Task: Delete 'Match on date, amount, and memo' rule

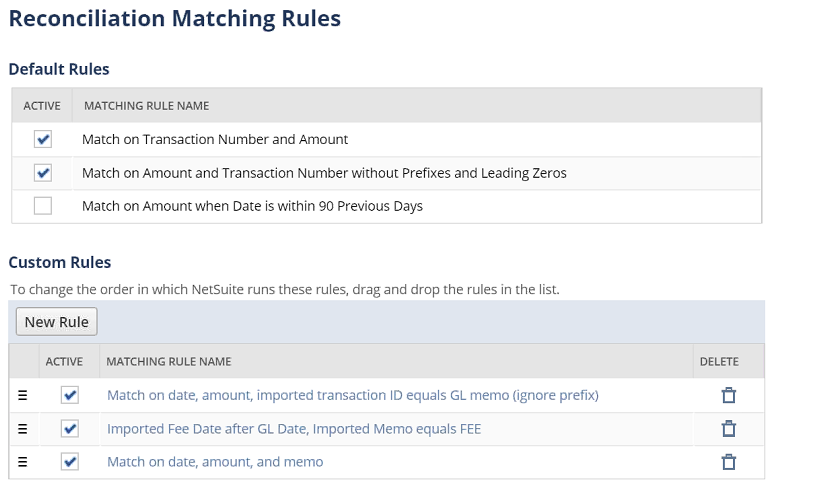Action: [729, 462]
